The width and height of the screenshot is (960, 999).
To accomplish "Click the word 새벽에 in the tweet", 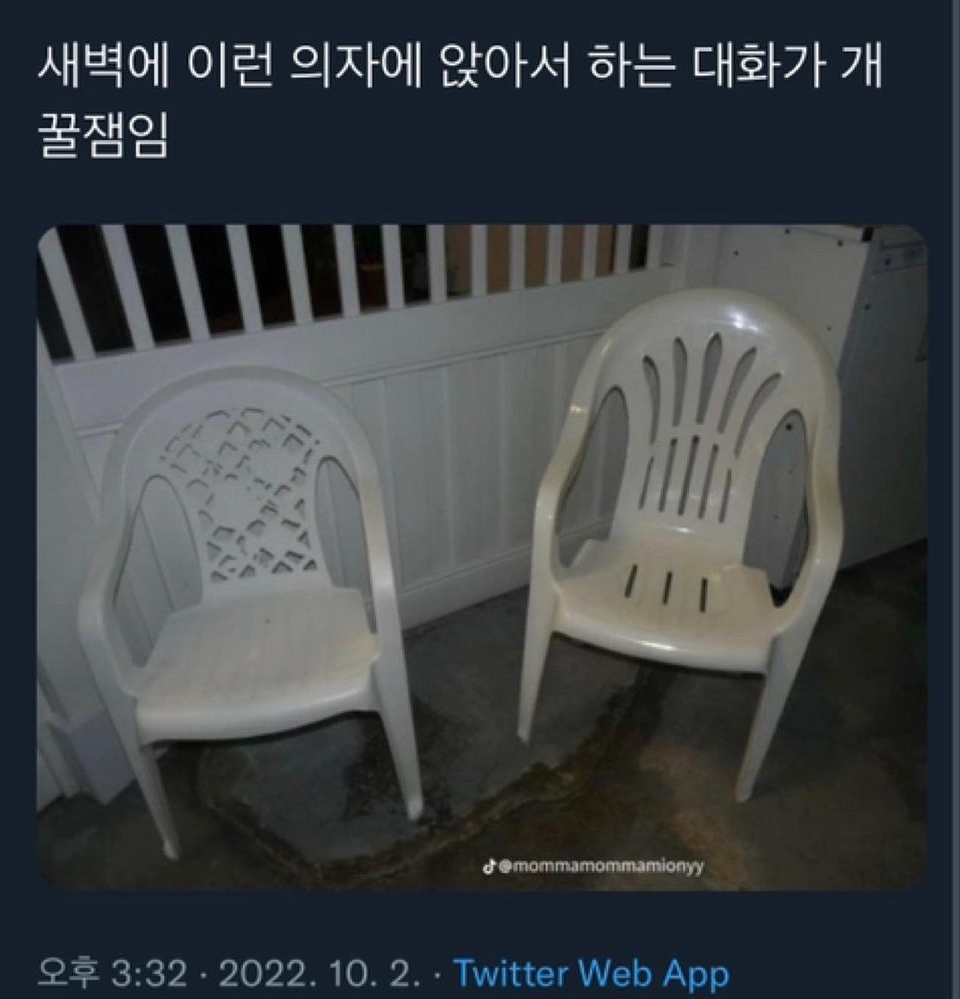I will [x=103, y=67].
